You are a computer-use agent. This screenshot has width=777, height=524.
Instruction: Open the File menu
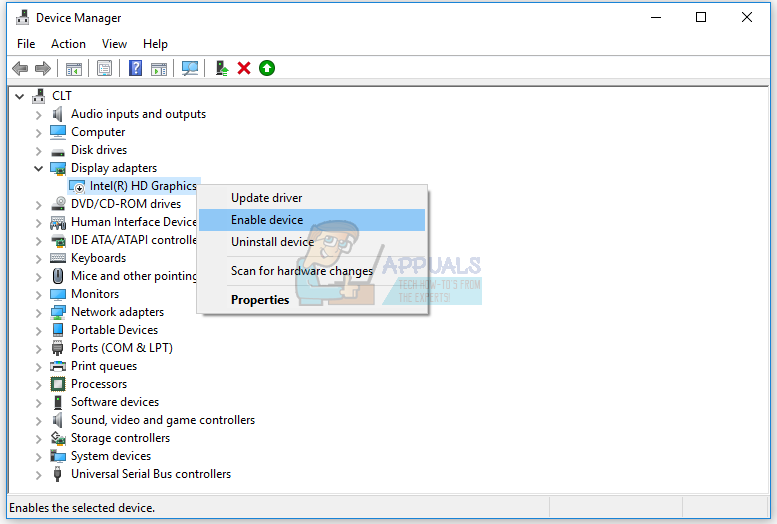point(26,44)
